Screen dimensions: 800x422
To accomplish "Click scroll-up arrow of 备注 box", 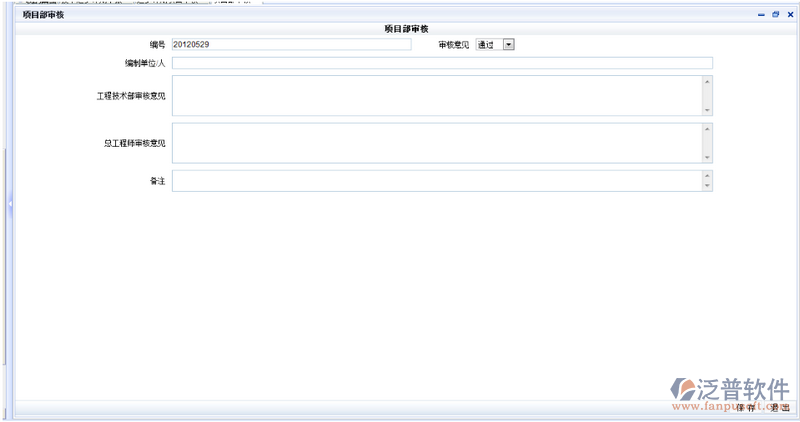I will (x=707, y=176).
